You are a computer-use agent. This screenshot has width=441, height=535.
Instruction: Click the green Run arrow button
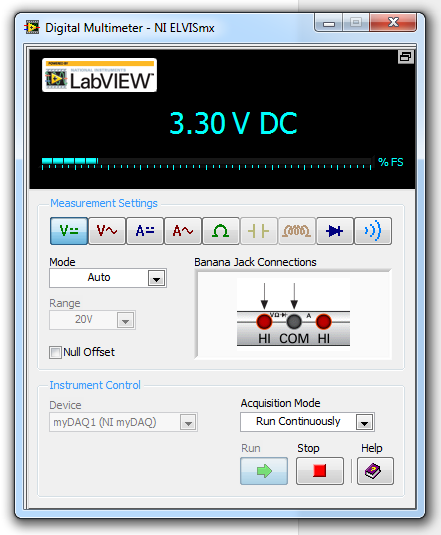tap(264, 471)
